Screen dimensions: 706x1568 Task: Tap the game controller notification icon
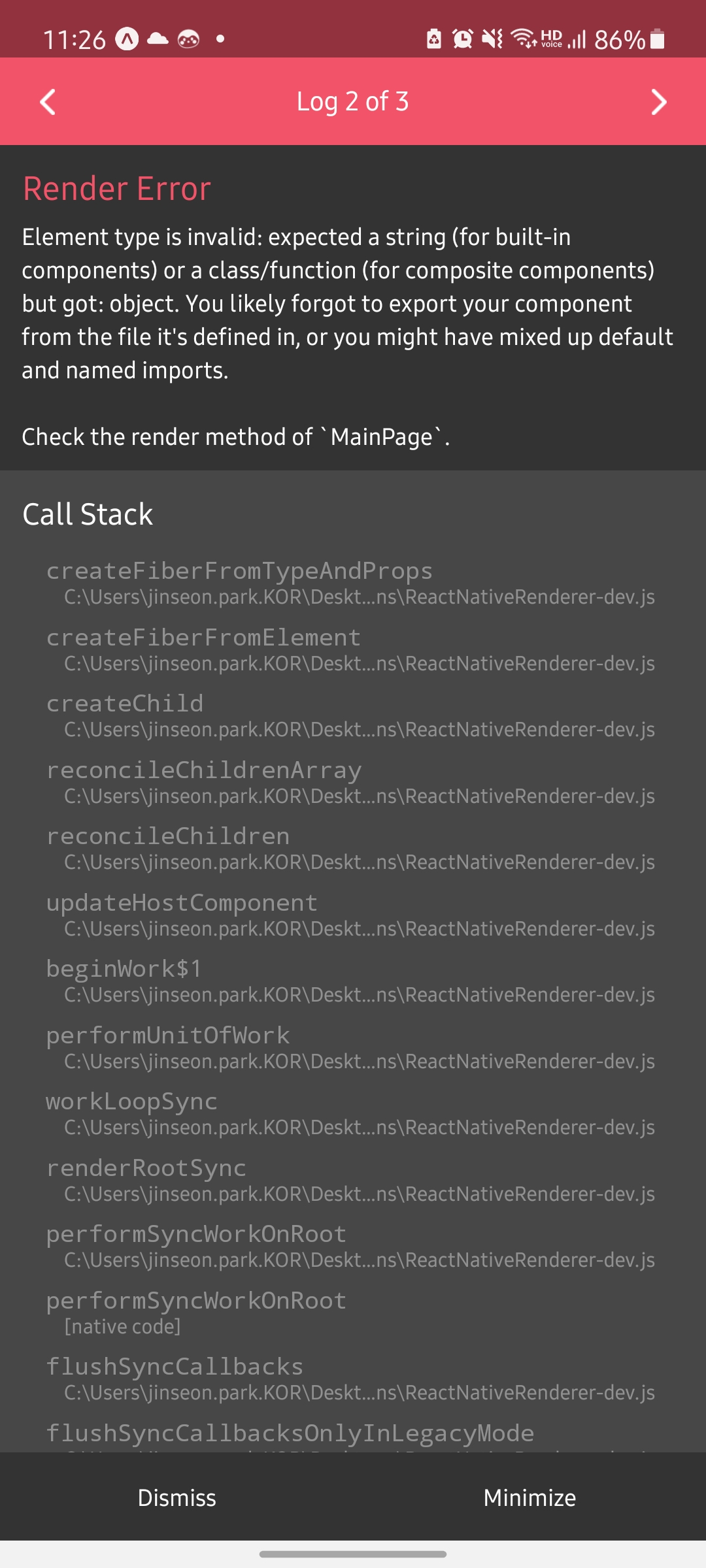point(188,39)
